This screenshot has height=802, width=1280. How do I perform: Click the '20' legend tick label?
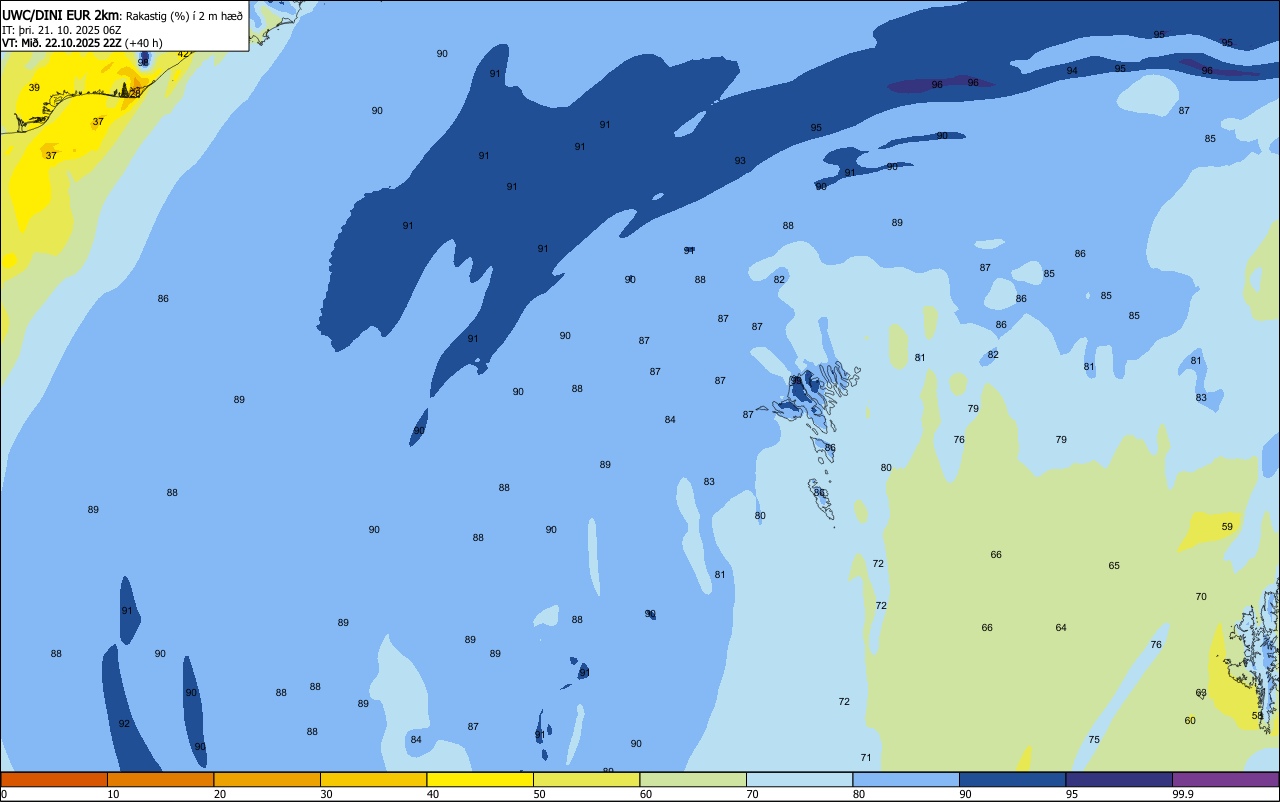tap(220, 794)
